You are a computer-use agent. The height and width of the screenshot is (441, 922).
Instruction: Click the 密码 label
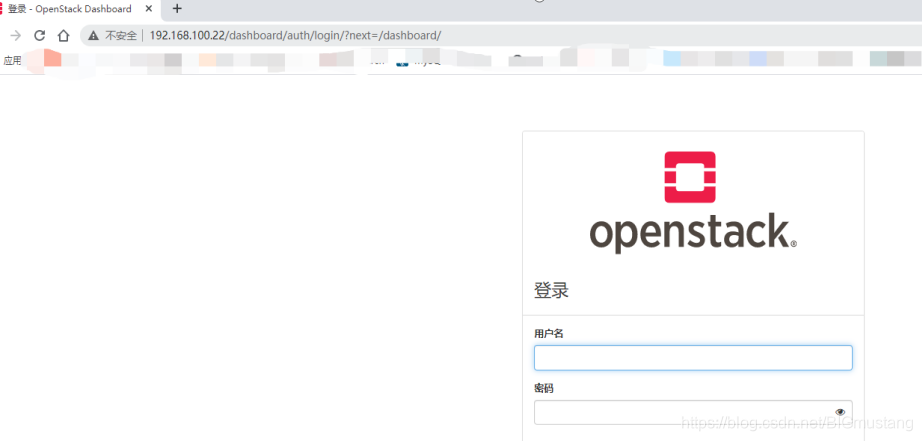tap(544, 388)
